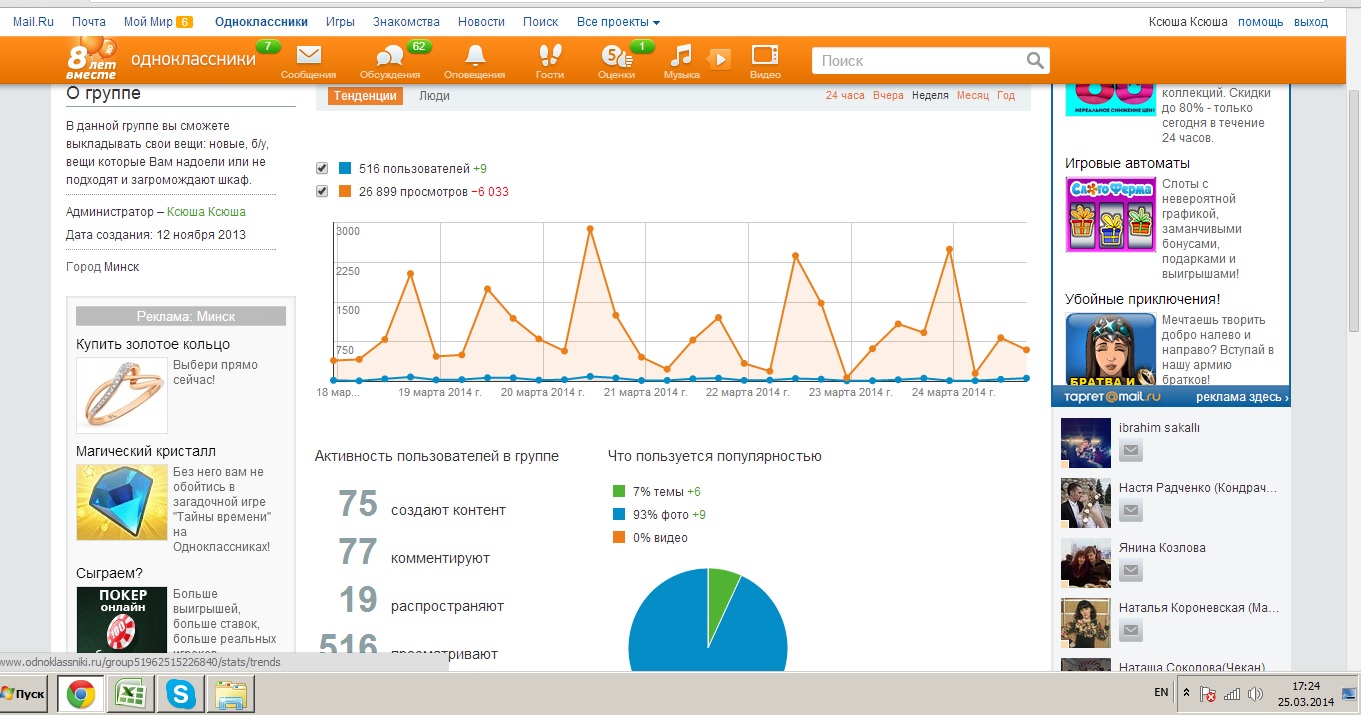
Task: Open the Игровые автоматы slots ad image
Action: (x=1110, y=215)
